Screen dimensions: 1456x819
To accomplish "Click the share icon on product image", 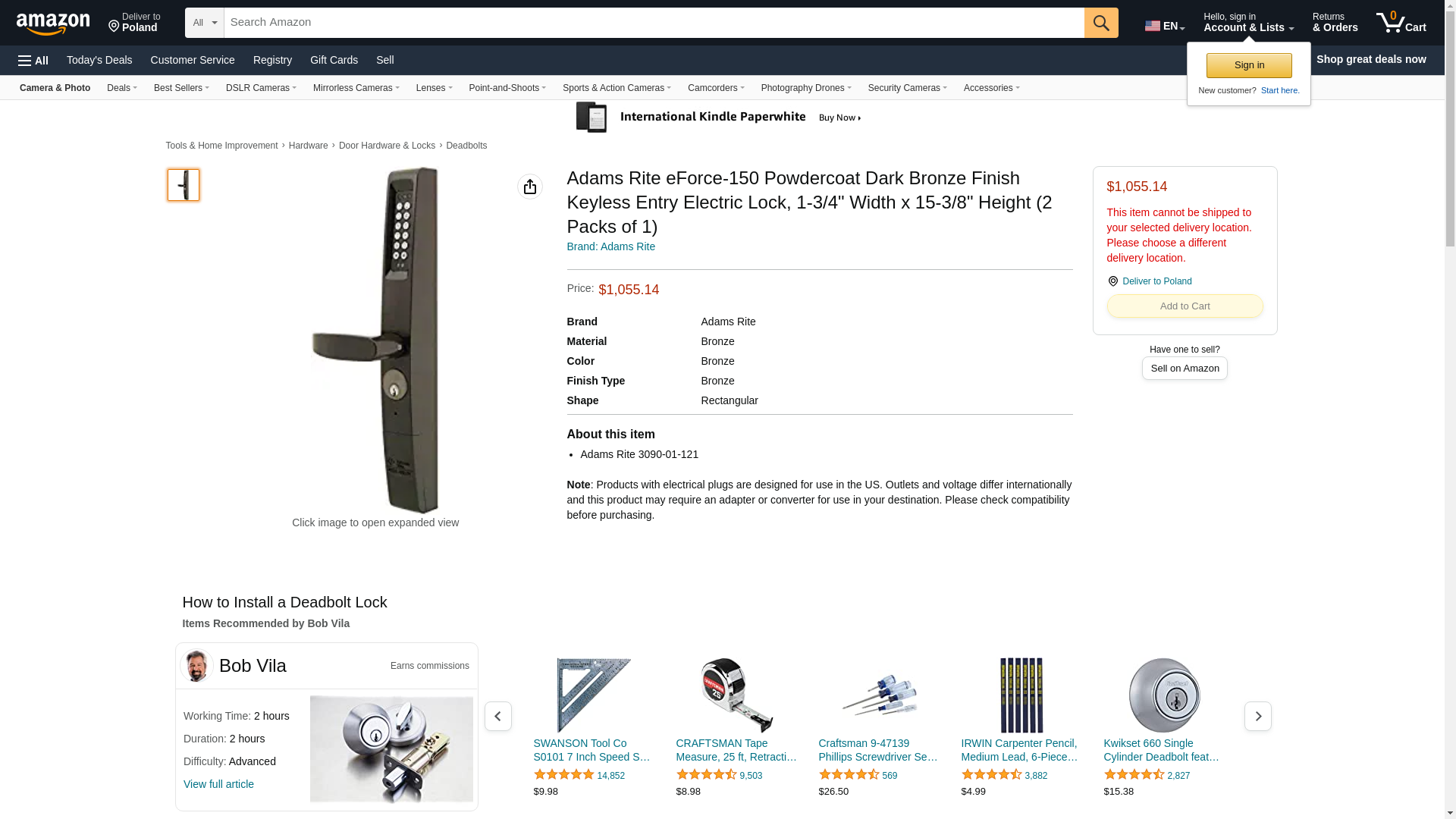I will 530,187.
